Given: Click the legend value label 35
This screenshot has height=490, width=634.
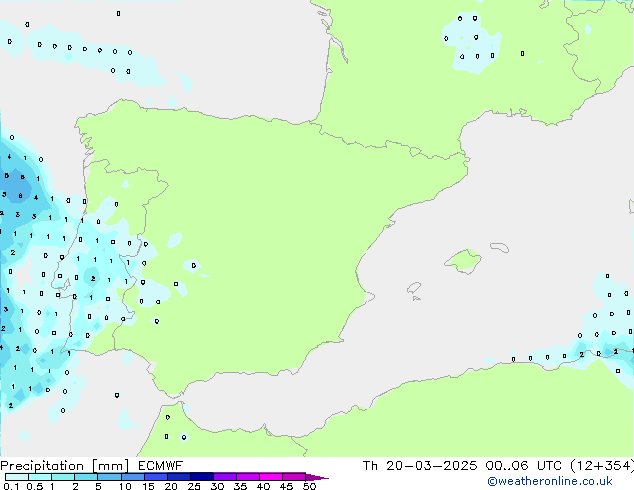Looking at the screenshot, I should coord(240,487).
